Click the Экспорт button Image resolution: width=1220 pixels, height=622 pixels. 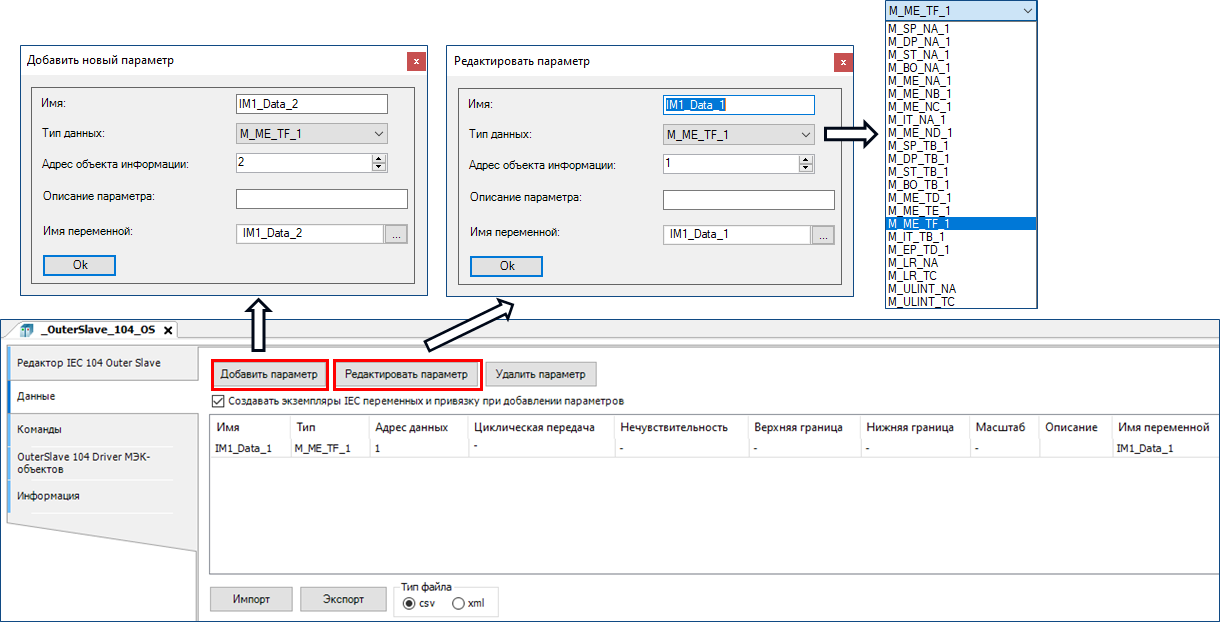pos(343,599)
